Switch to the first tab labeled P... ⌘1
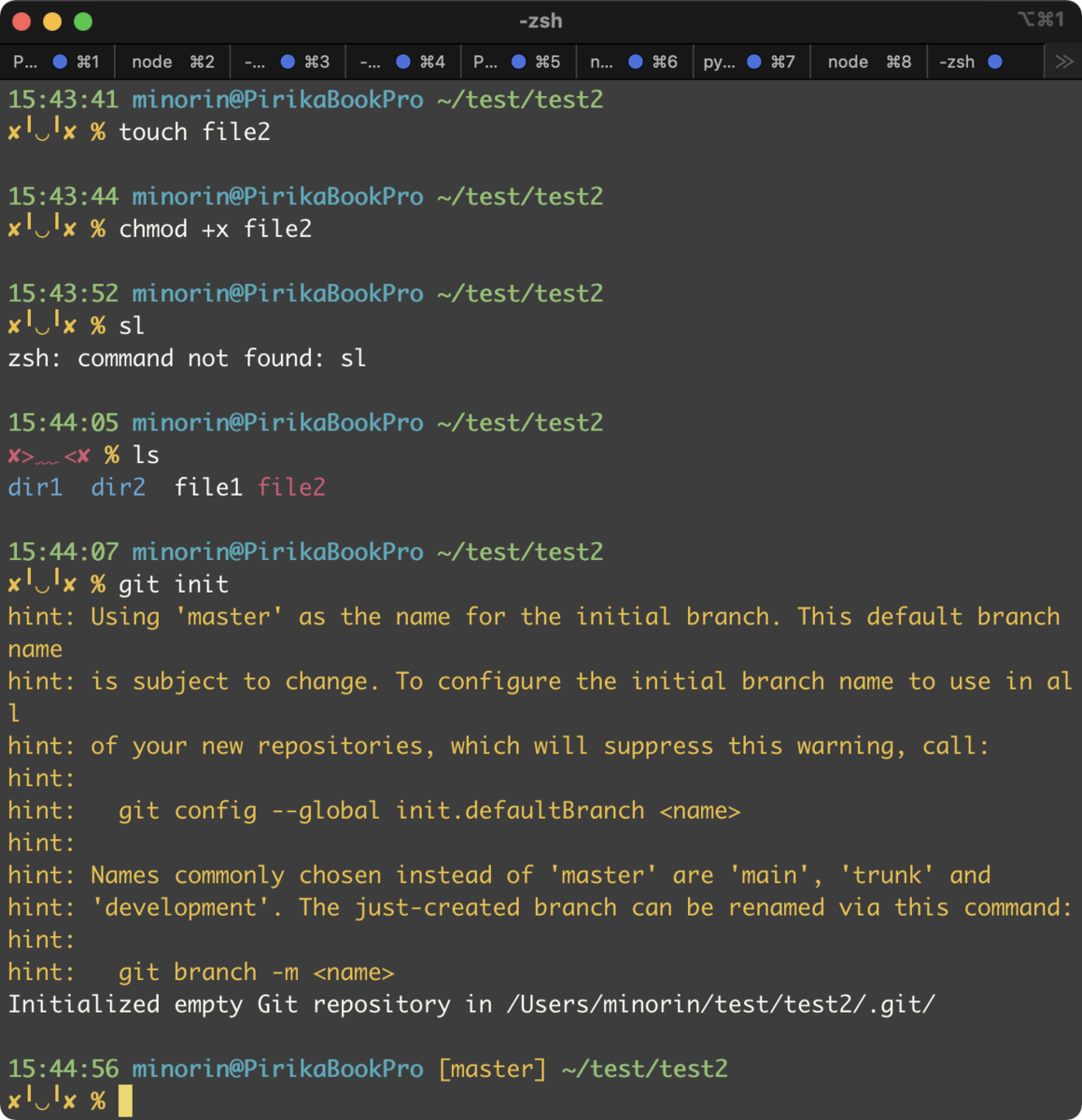The image size is (1082, 1120). (x=56, y=62)
